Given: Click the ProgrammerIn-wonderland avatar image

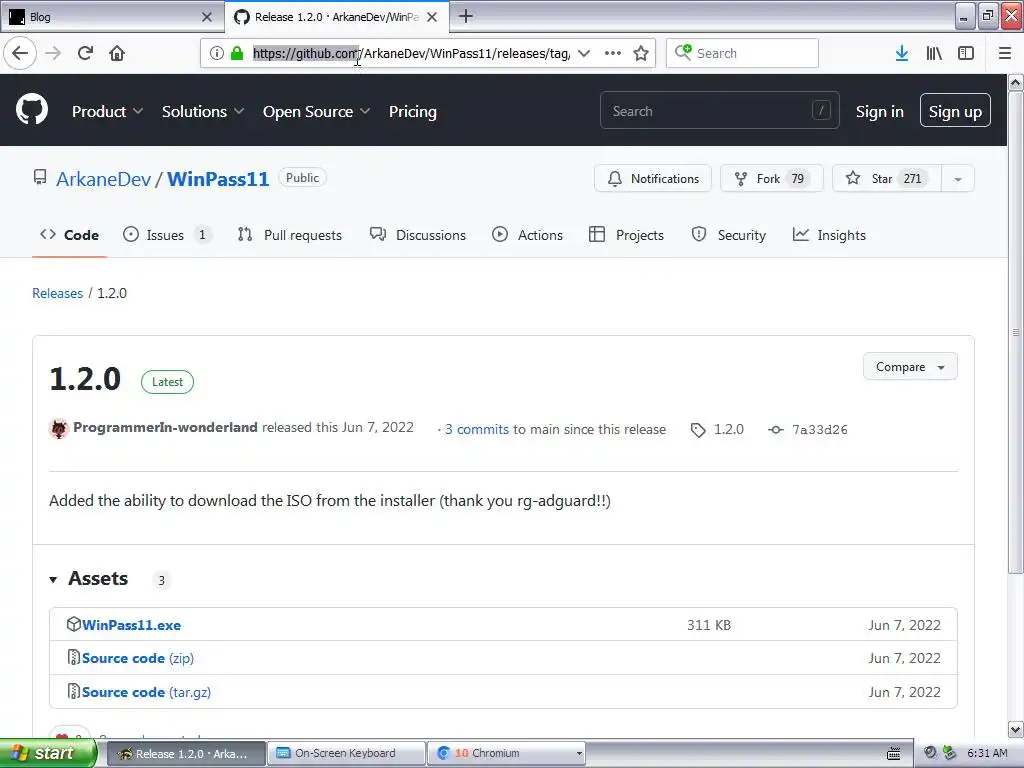Looking at the screenshot, I should (59, 428).
